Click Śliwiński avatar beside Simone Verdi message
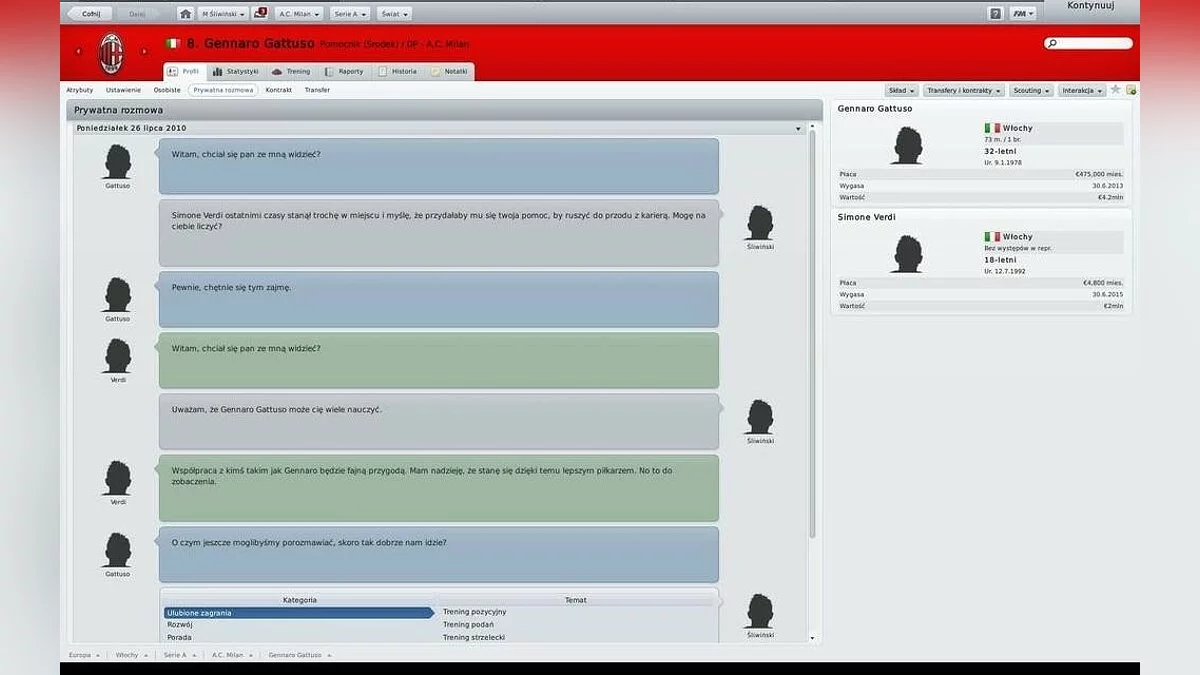The width and height of the screenshot is (1200, 675). (x=760, y=223)
